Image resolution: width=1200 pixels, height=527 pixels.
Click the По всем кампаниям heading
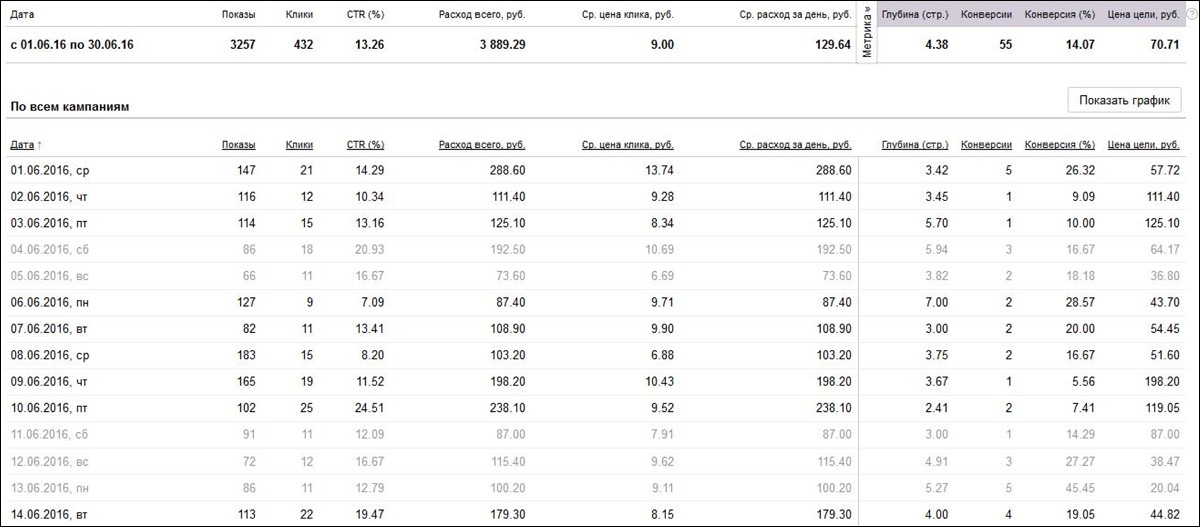tap(67, 105)
